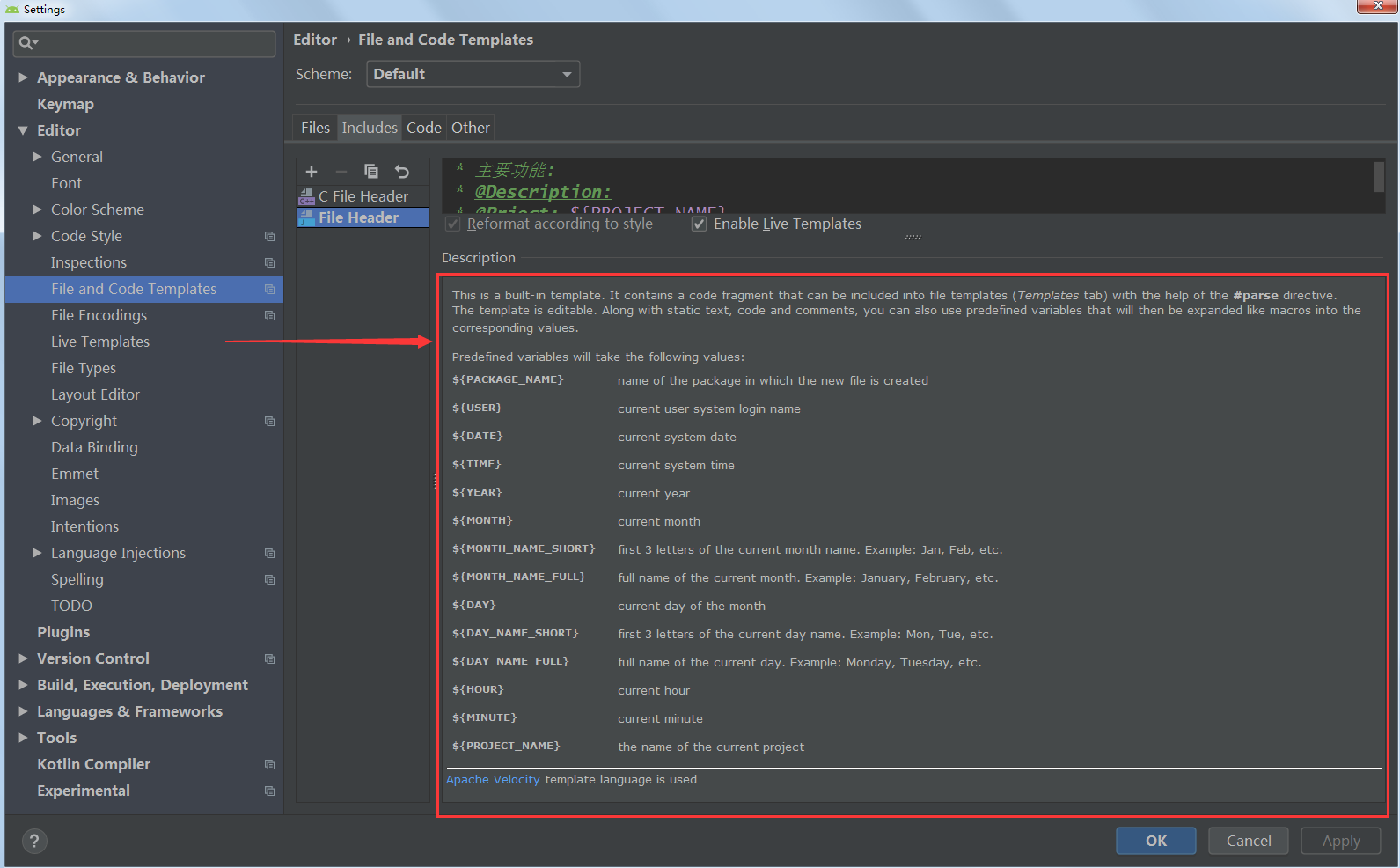Switch to the Includes tab
1400x868 pixels.
pyautogui.click(x=370, y=128)
